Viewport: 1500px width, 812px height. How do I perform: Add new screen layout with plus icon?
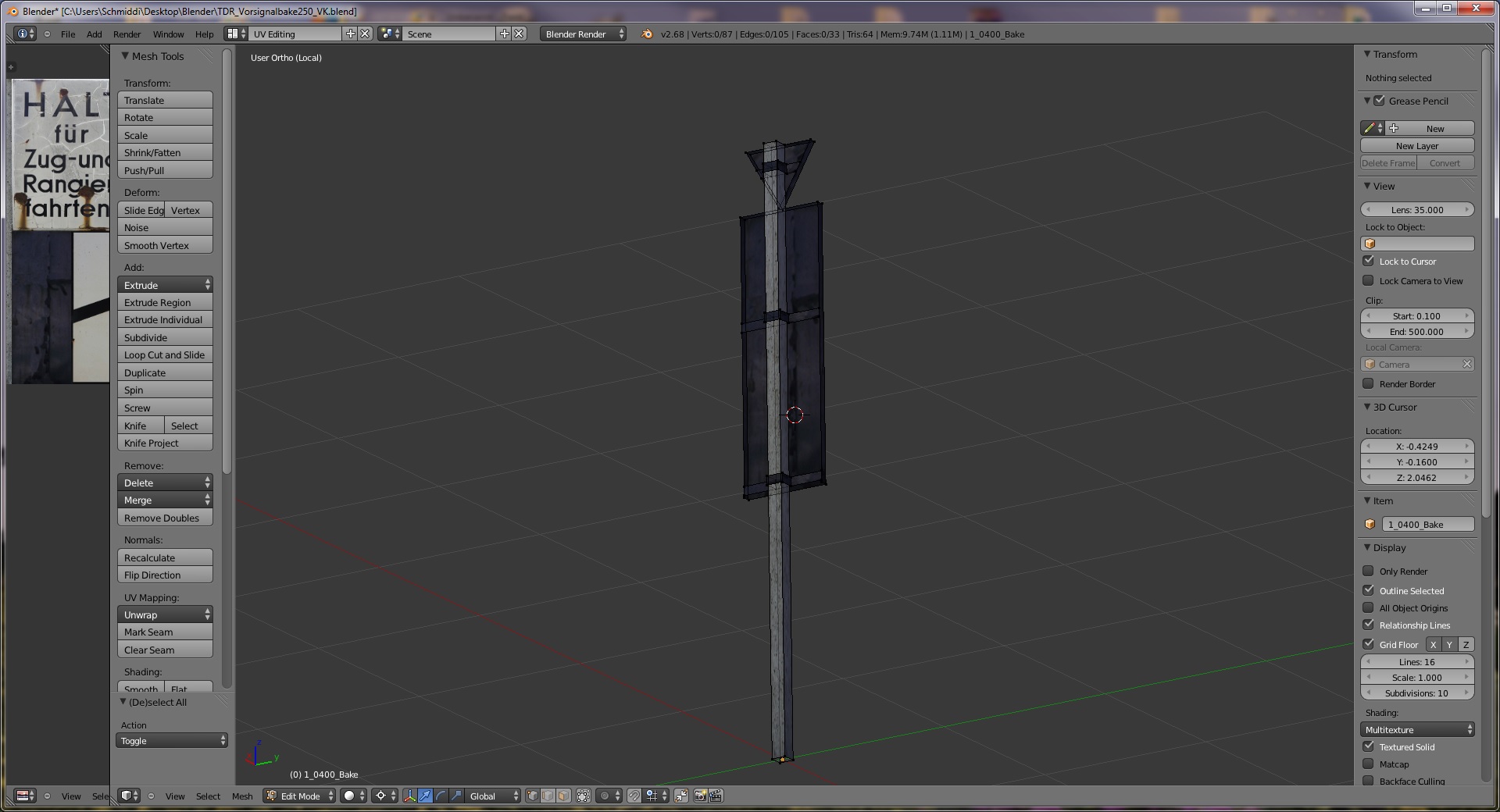350,34
